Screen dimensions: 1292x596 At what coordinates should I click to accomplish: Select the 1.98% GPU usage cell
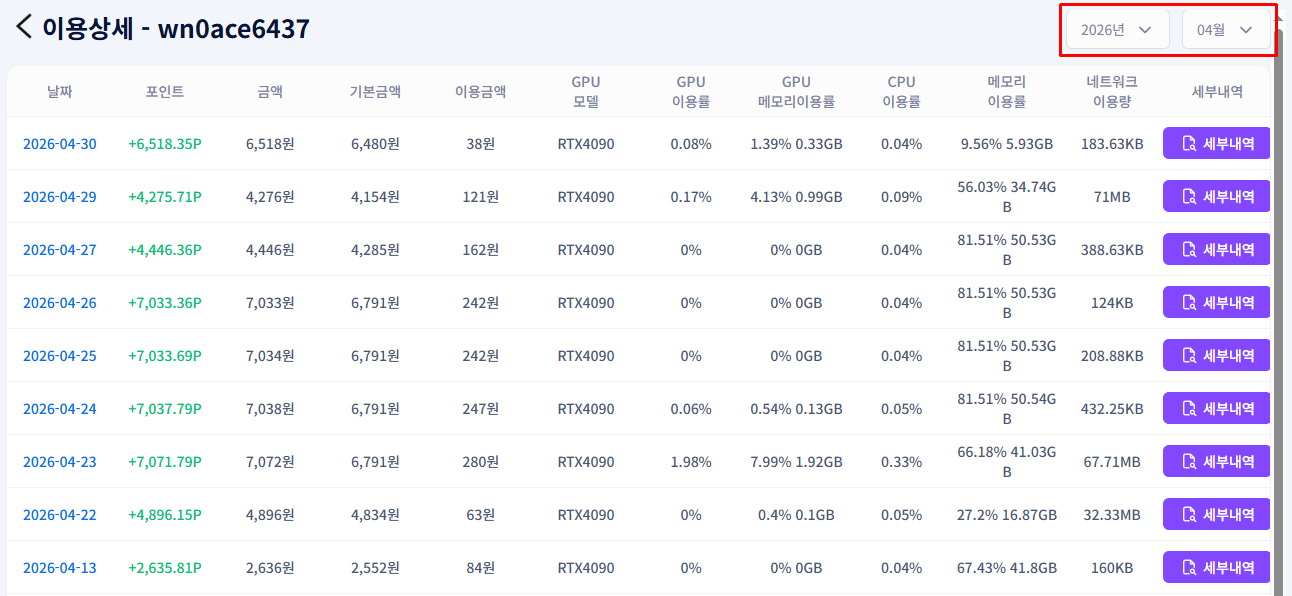coord(691,462)
